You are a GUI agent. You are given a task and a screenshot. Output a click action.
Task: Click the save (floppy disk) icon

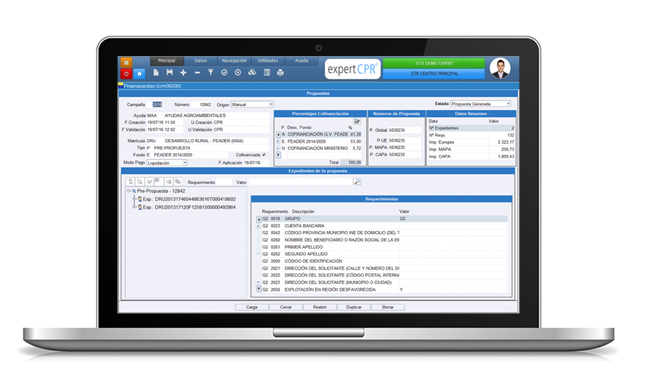[170, 73]
